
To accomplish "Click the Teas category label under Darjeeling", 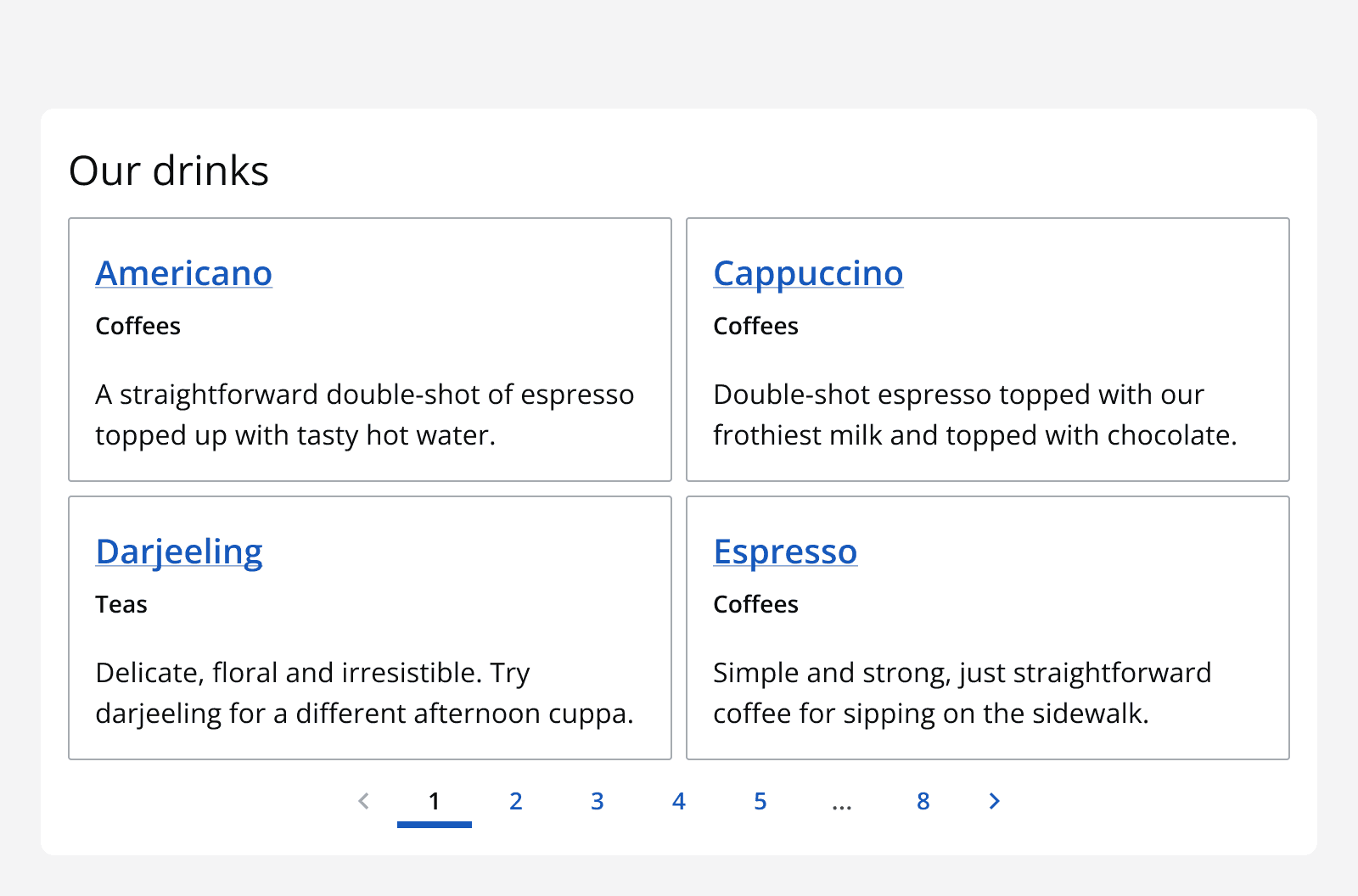I will (x=121, y=604).
